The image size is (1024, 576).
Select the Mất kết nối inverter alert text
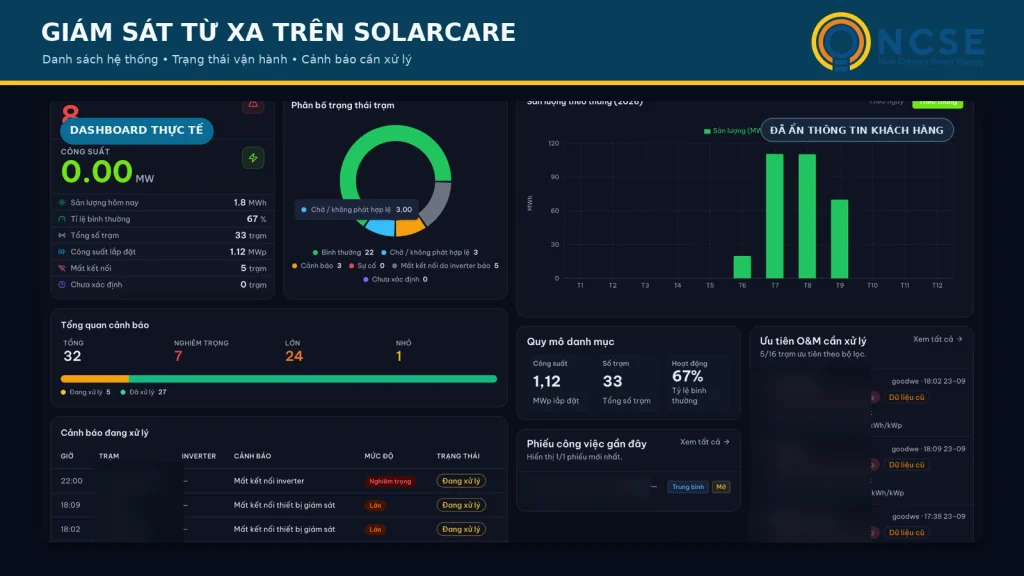269,481
